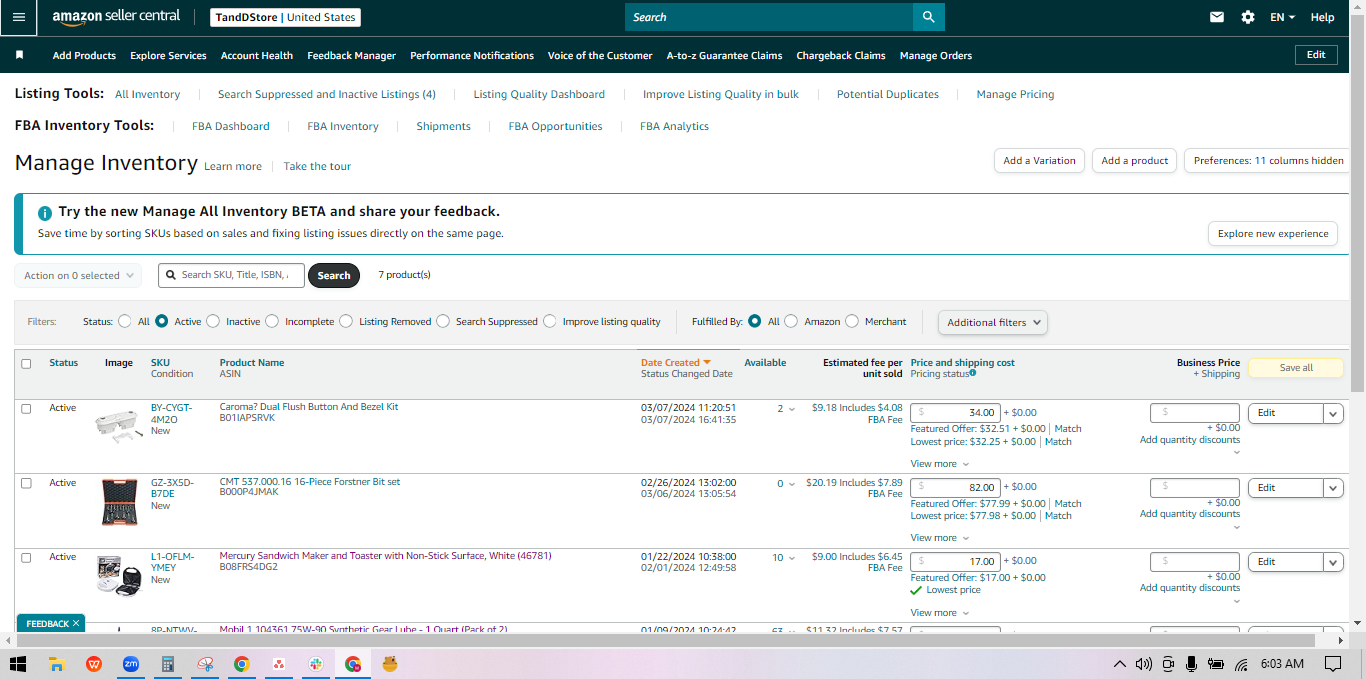Open the FBA Dashboard tab

tap(231, 126)
